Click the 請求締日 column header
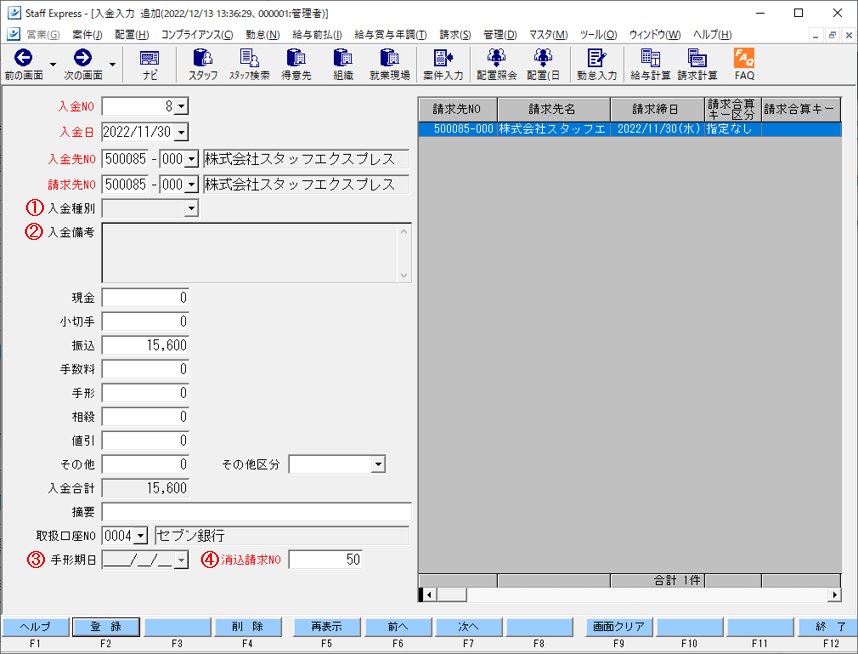The height and width of the screenshot is (654, 858). point(657,109)
